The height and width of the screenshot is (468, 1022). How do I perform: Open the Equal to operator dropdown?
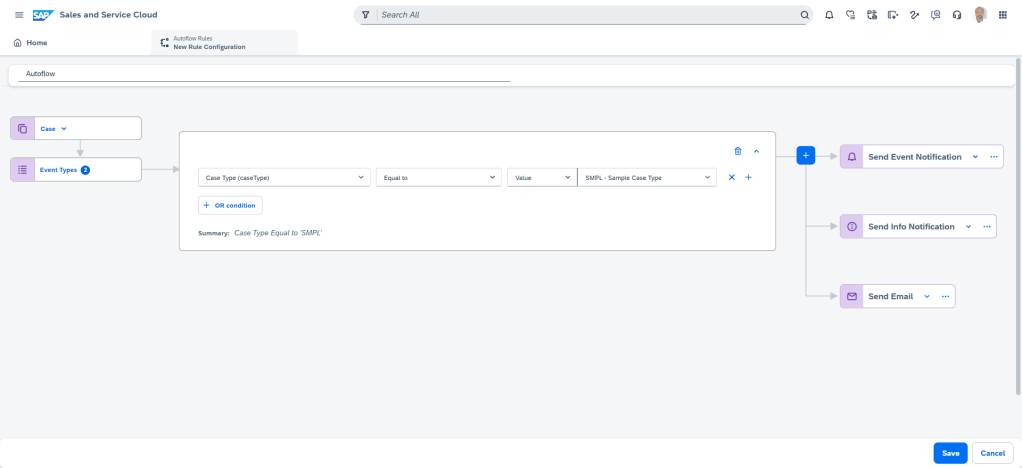coord(439,177)
